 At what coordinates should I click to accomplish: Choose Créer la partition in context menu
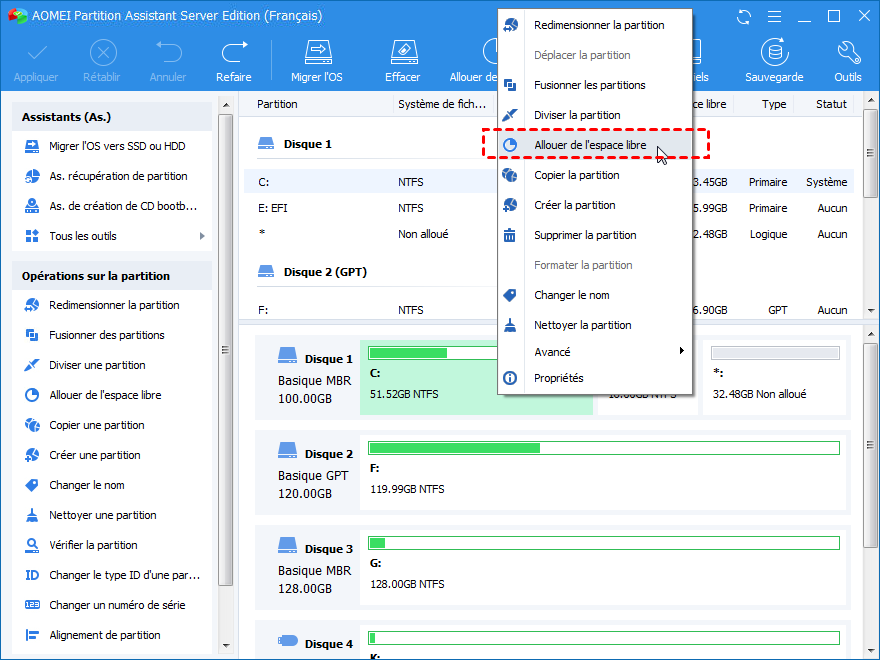click(x=595, y=205)
